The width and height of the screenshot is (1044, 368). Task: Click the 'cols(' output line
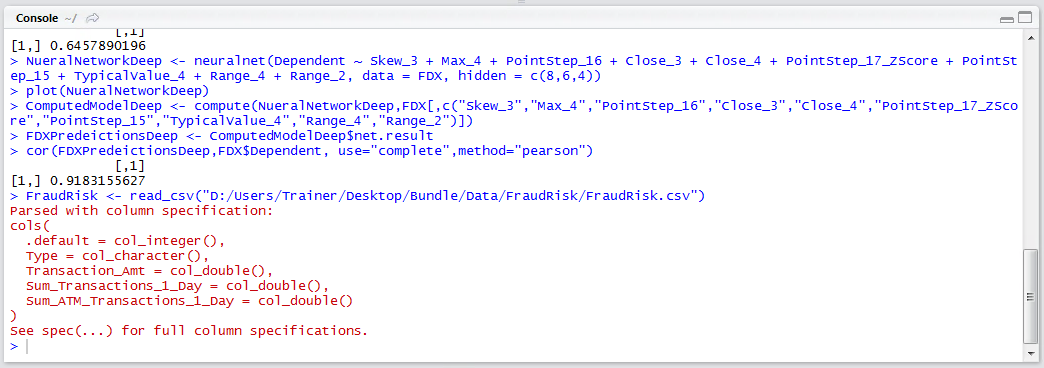[x=31, y=226]
